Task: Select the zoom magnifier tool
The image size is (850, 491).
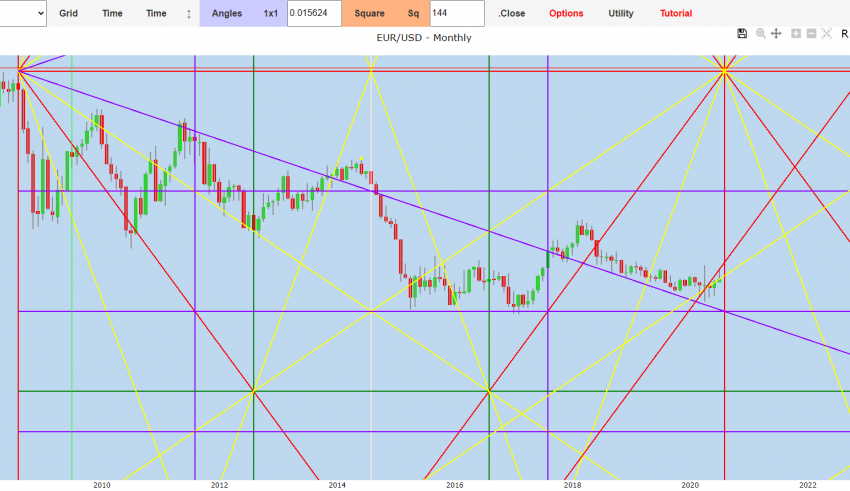Action: pyautogui.click(x=761, y=33)
